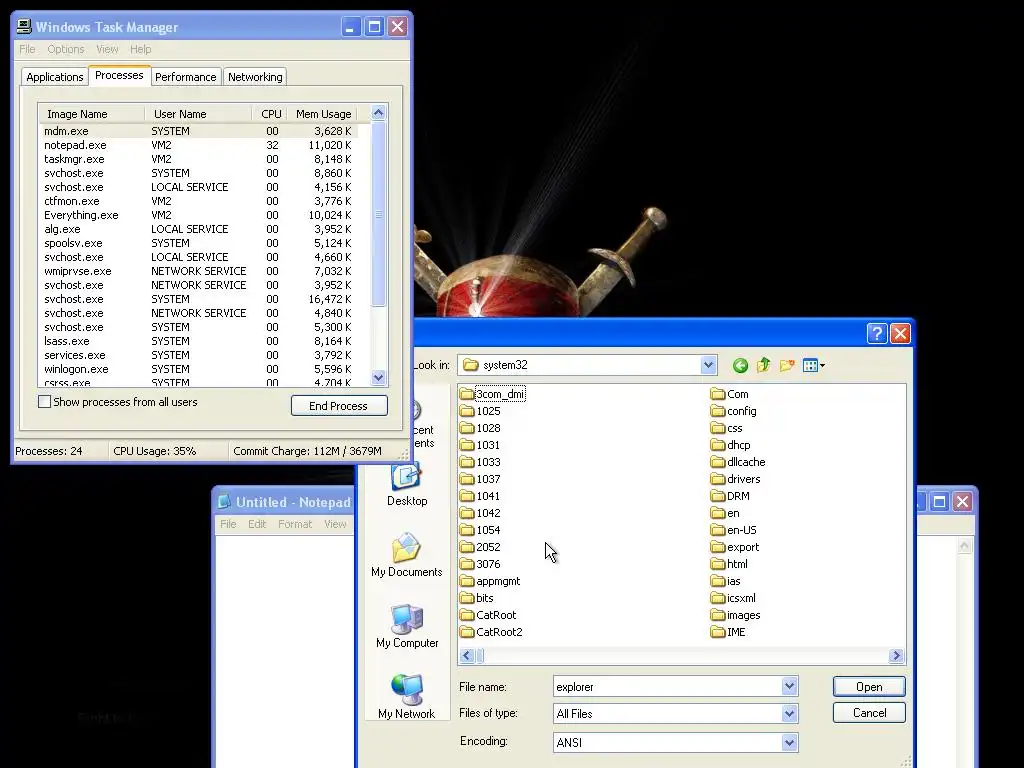Select the config folder
Image resolution: width=1024 pixels, height=768 pixels.
(733, 411)
